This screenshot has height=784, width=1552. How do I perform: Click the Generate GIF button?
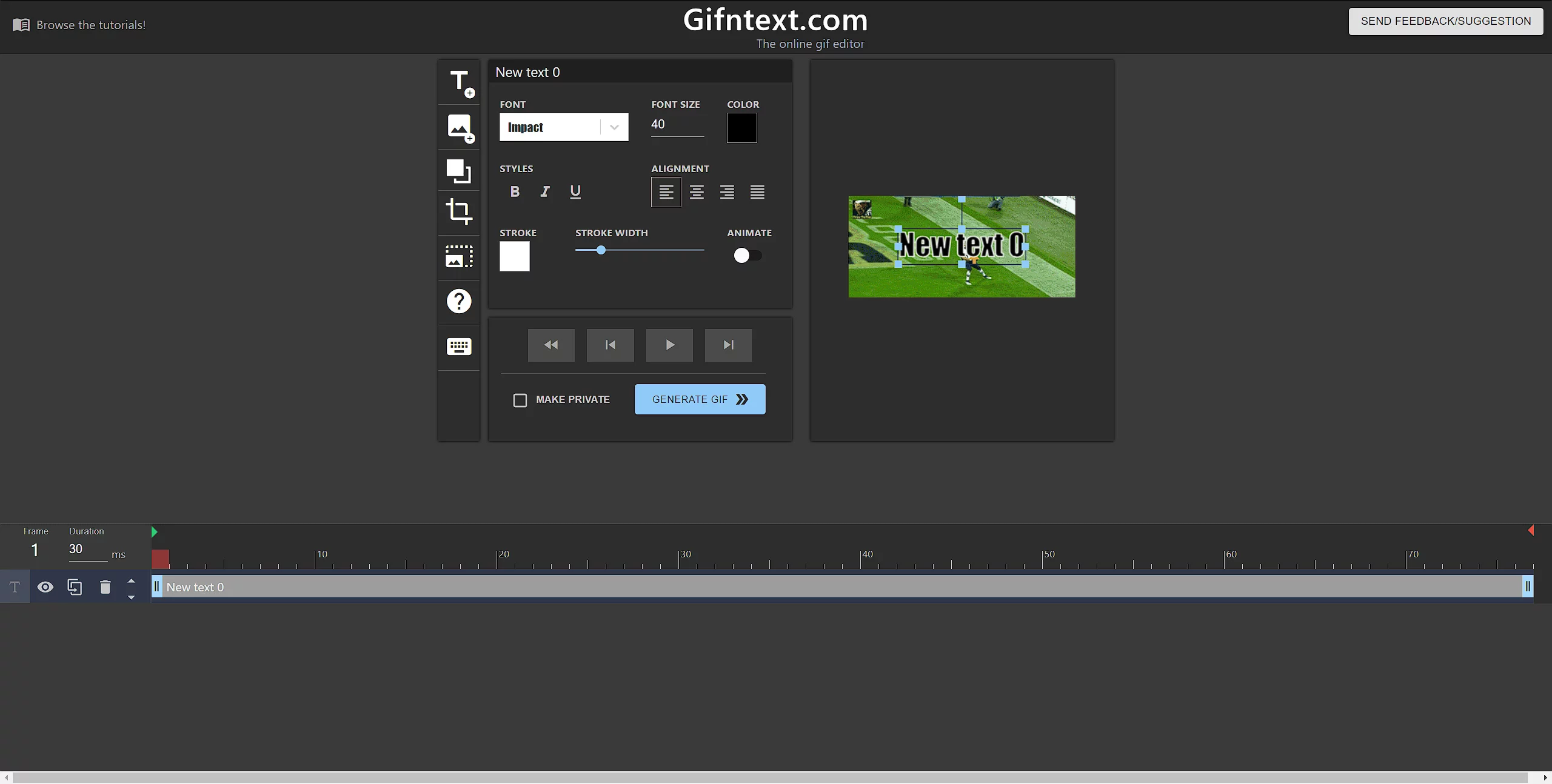700,399
